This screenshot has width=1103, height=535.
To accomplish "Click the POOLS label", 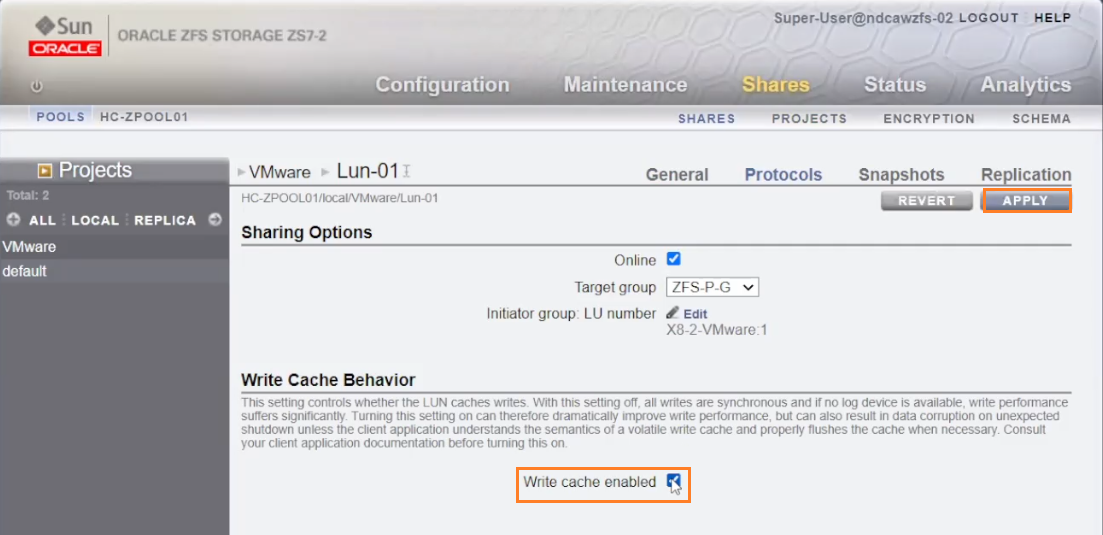I will tap(60, 117).
